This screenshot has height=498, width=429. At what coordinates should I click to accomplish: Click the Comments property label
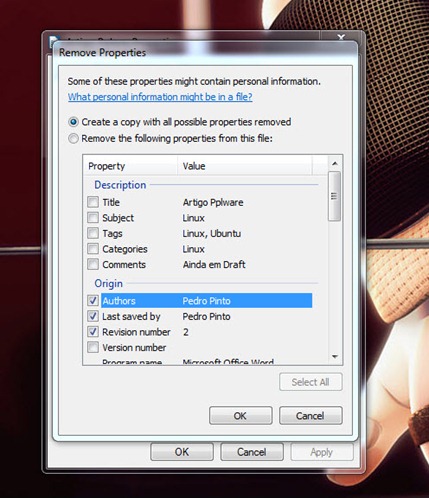coord(124,265)
